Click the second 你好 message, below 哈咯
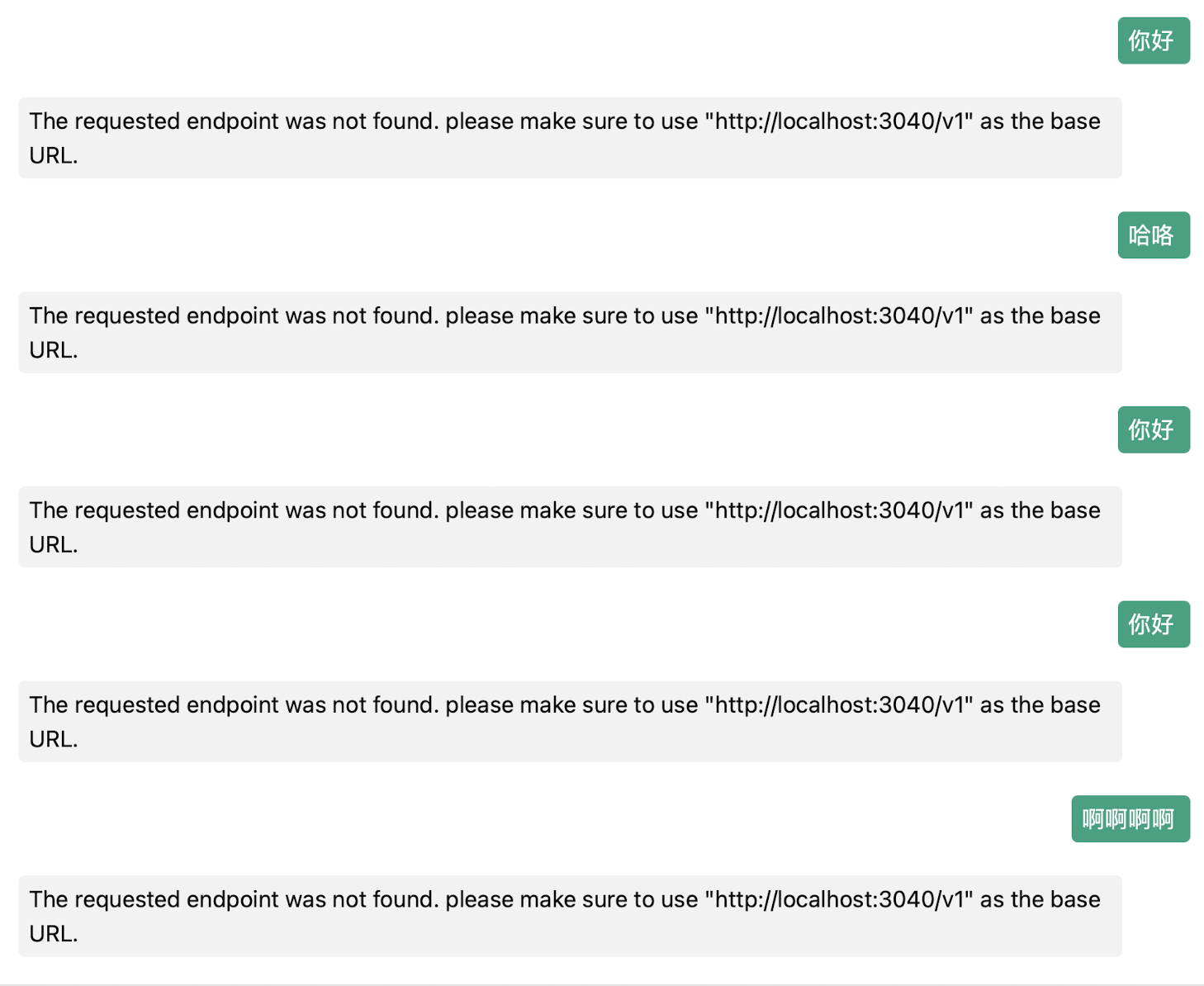Screen dimensions: 1204x986 click(x=1153, y=429)
